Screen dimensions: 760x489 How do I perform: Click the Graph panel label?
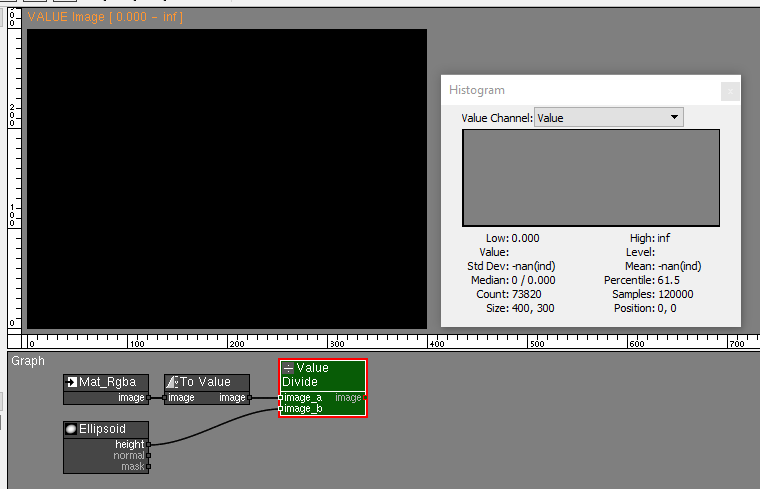point(28,361)
